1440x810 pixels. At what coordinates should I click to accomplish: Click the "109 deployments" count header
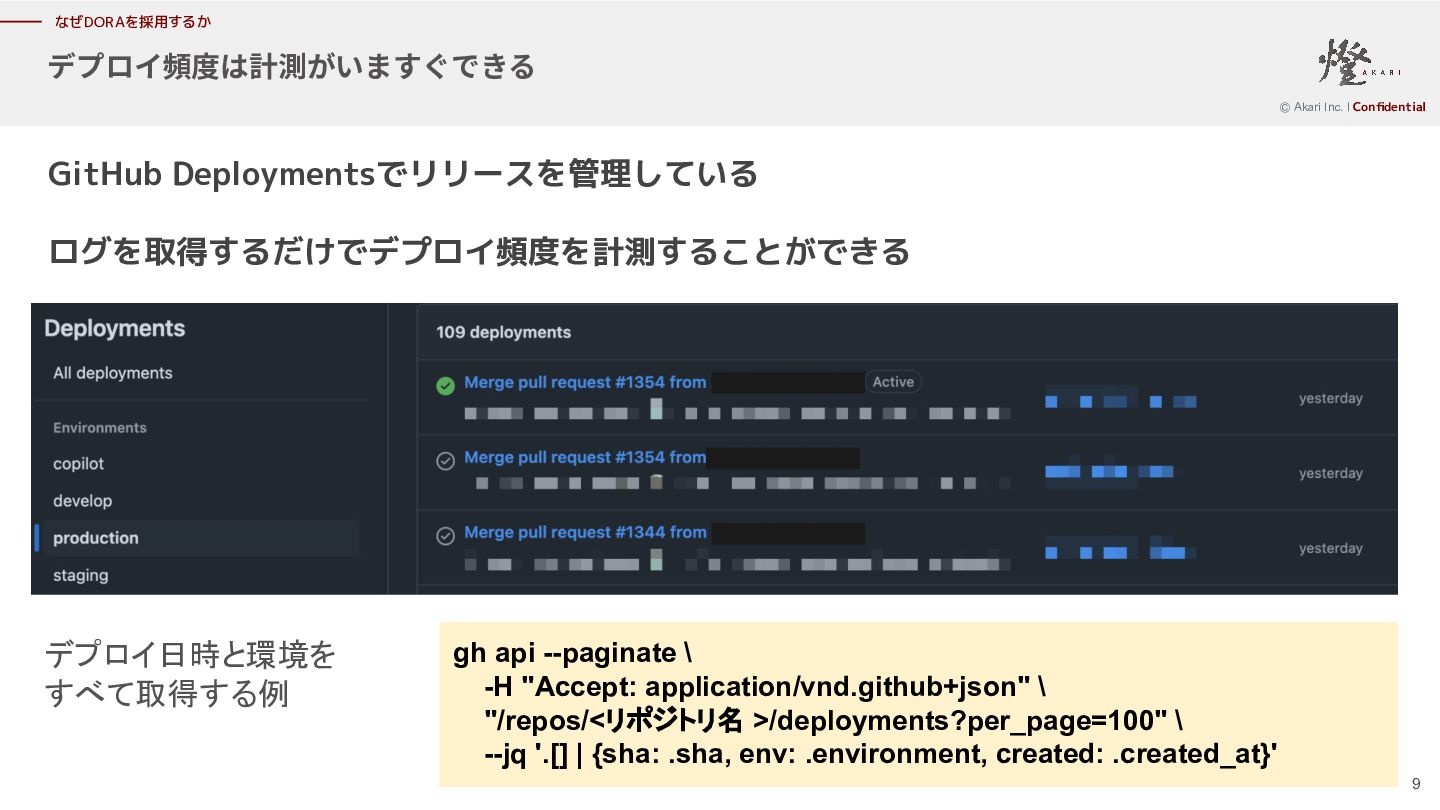[x=504, y=332]
